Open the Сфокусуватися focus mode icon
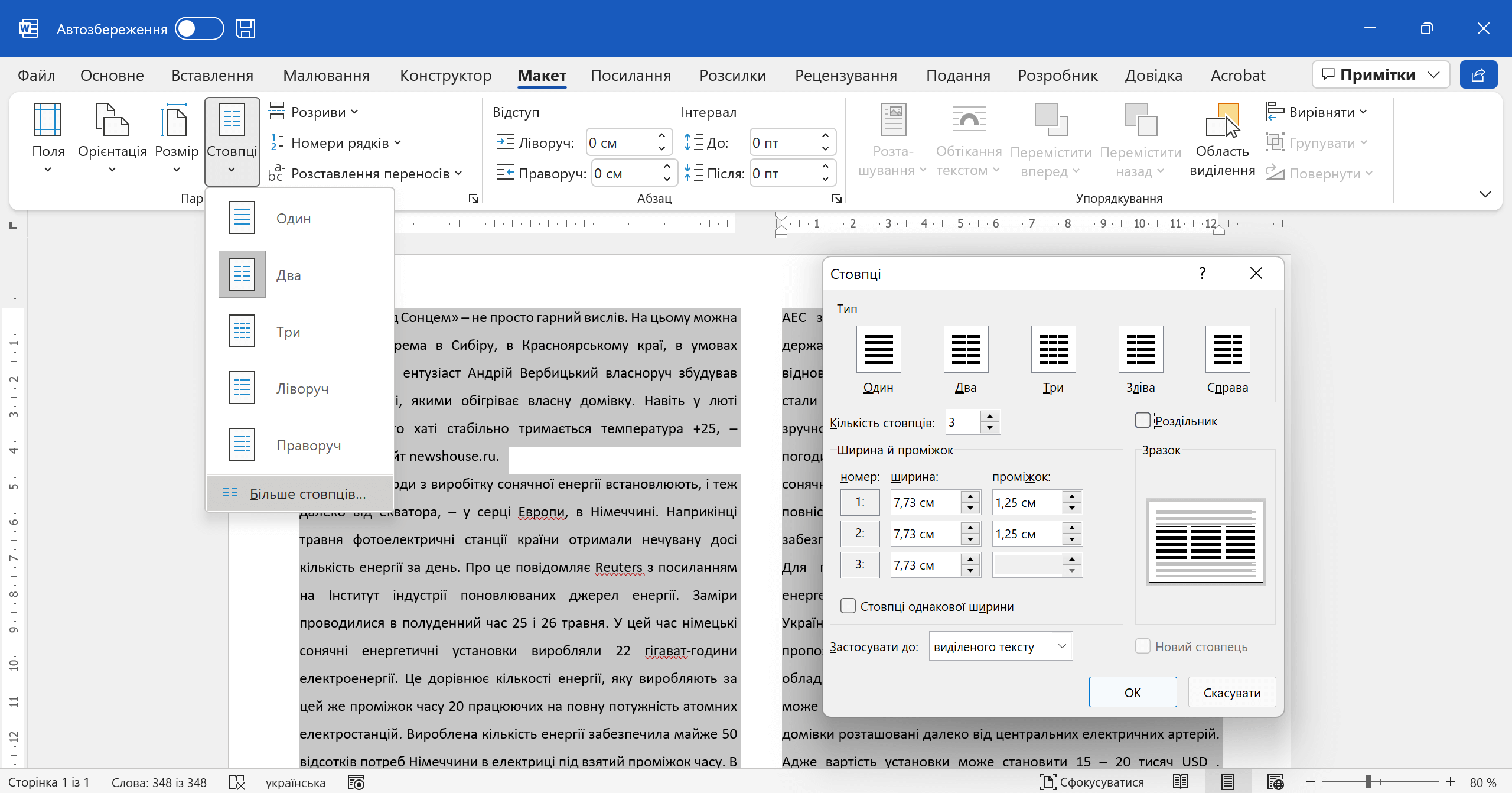This screenshot has width=1512, height=793. [1048, 782]
